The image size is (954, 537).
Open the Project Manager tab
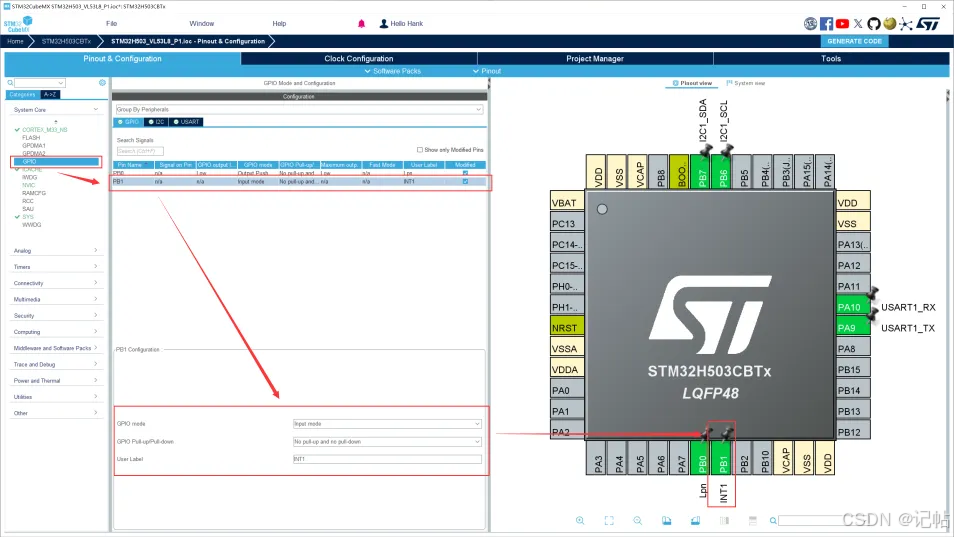click(595, 58)
